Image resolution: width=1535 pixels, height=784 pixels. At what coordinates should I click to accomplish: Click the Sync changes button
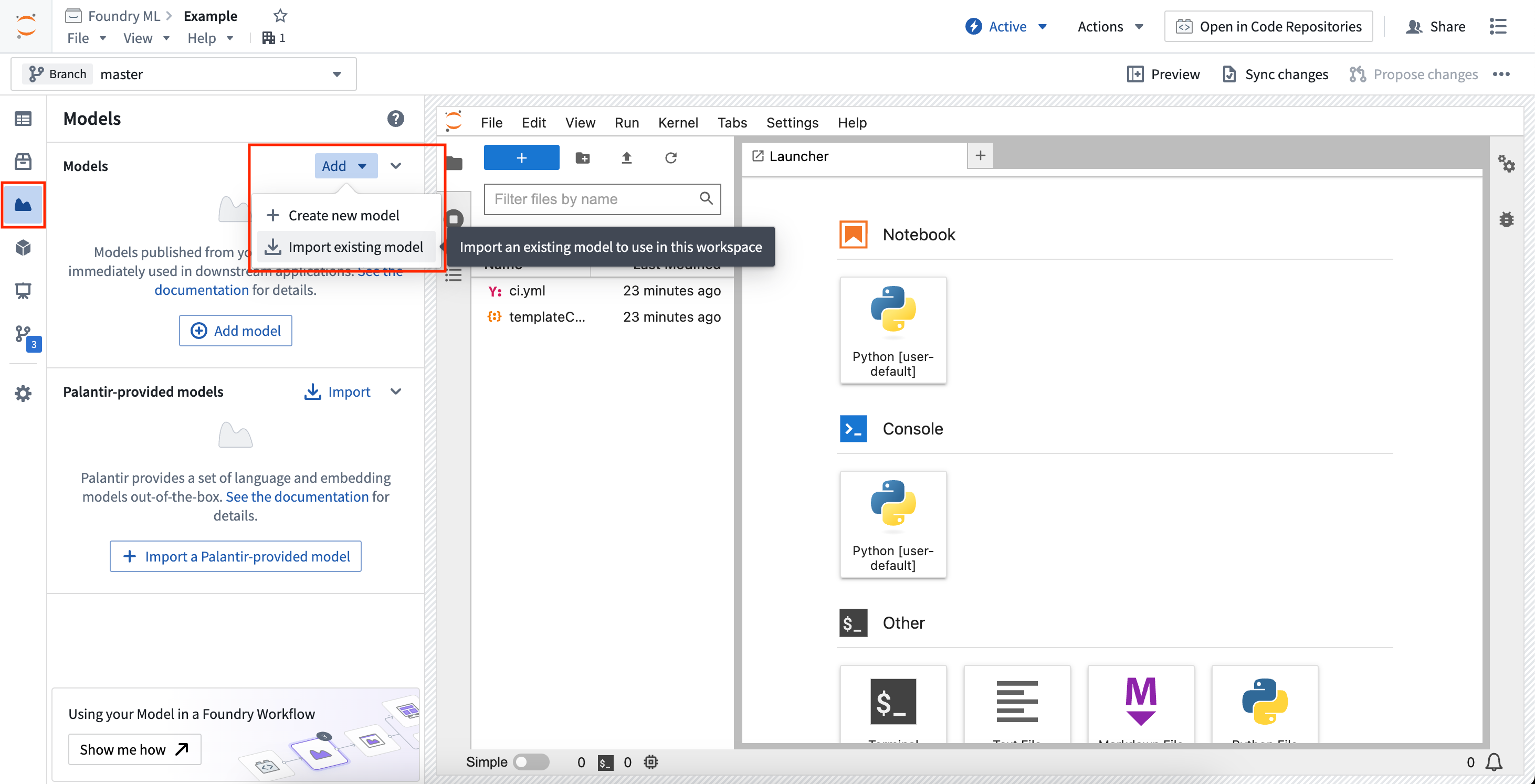1275,73
